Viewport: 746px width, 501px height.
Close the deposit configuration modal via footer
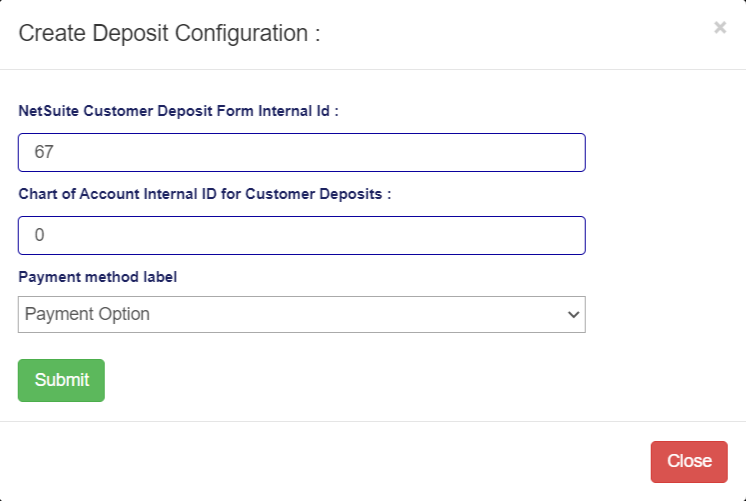coord(689,461)
